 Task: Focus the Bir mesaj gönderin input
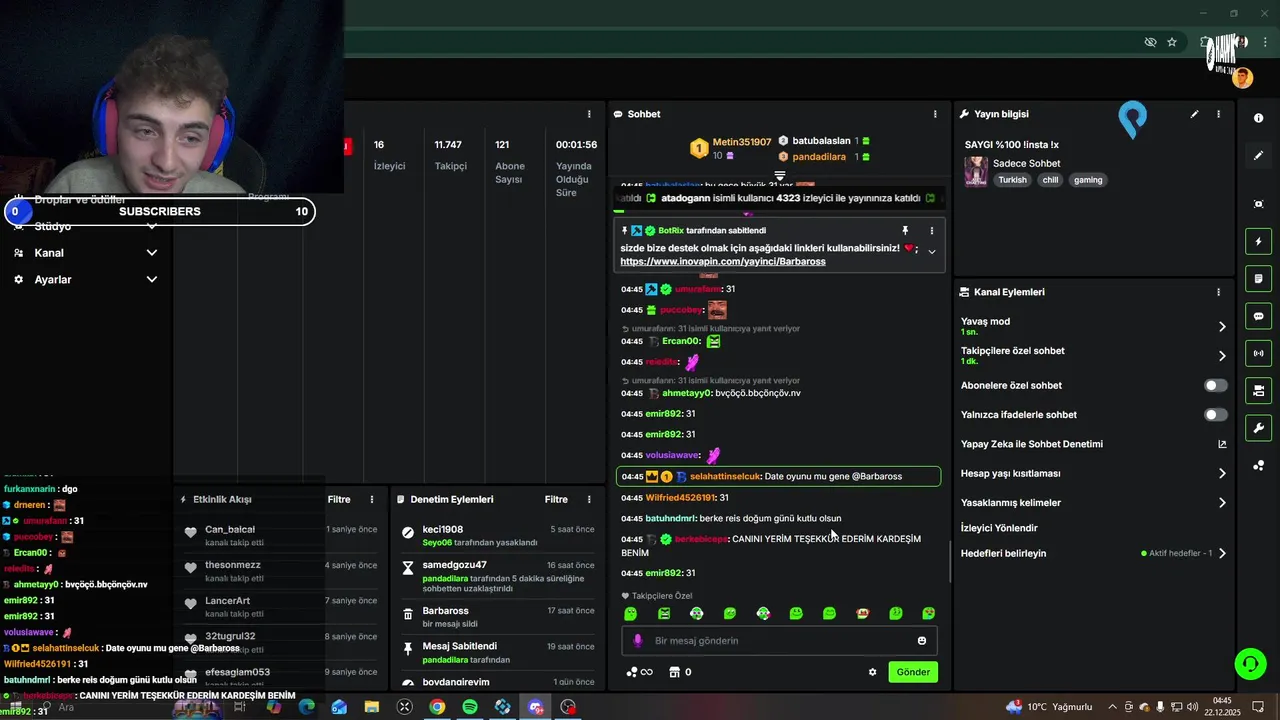tap(777, 641)
